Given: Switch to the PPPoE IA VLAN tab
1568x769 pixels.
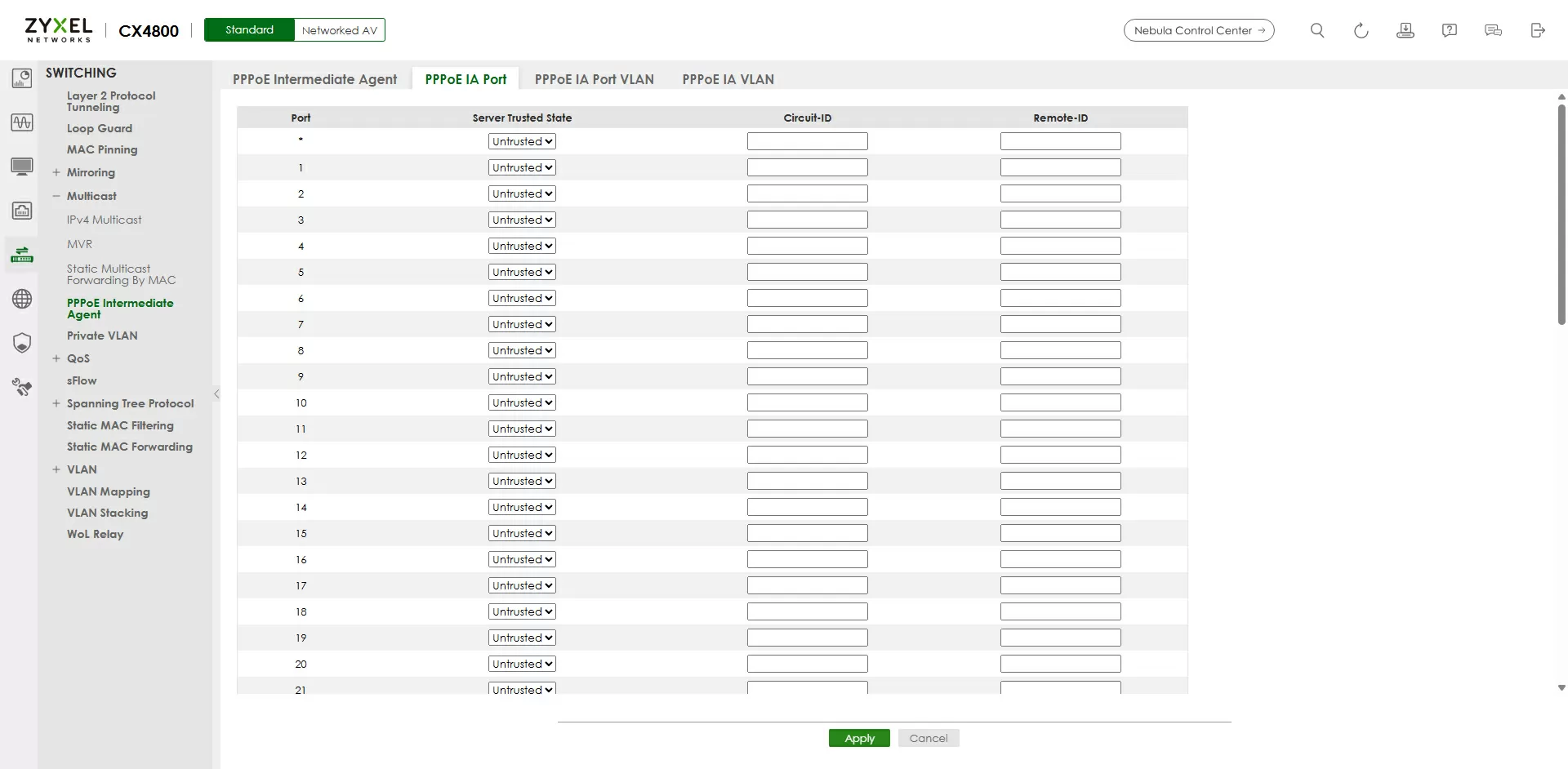Looking at the screenshot, I should coord(728,79).
